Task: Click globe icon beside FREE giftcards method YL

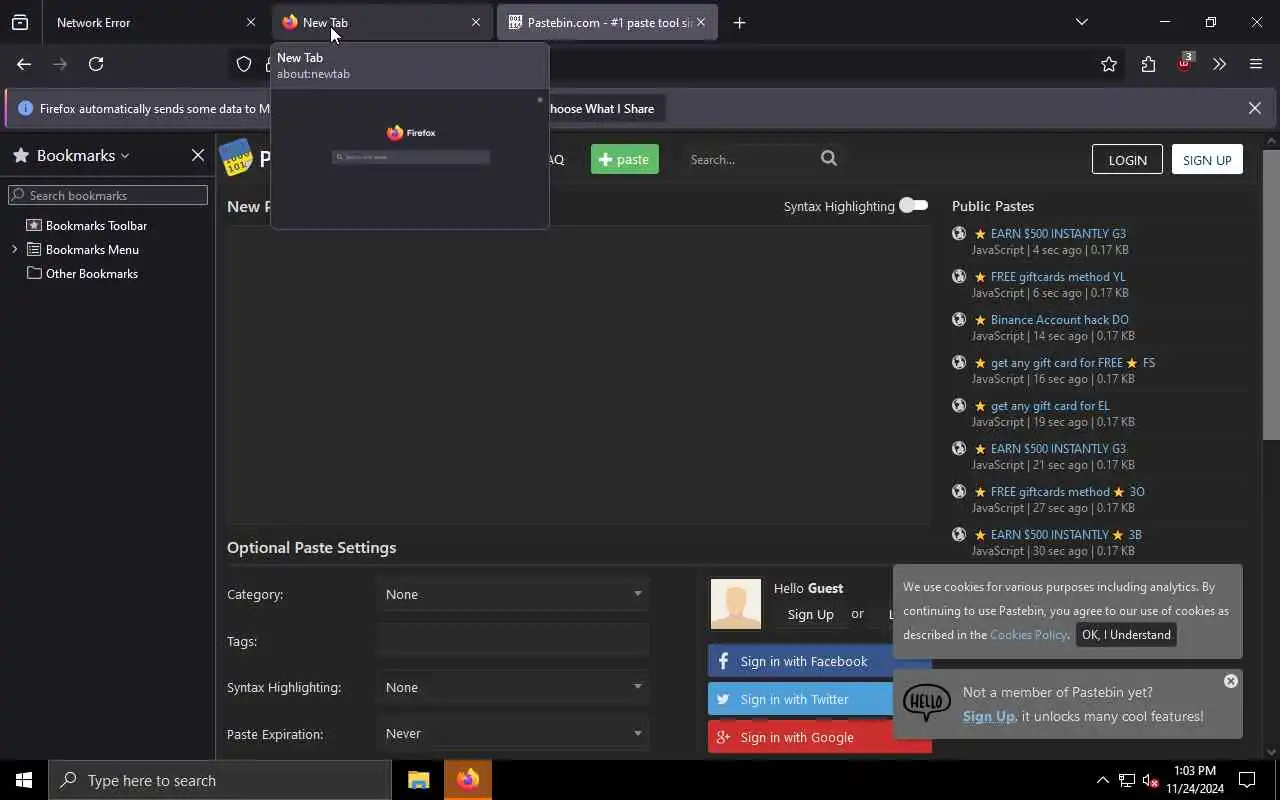Action: click(x=959, y=276)
